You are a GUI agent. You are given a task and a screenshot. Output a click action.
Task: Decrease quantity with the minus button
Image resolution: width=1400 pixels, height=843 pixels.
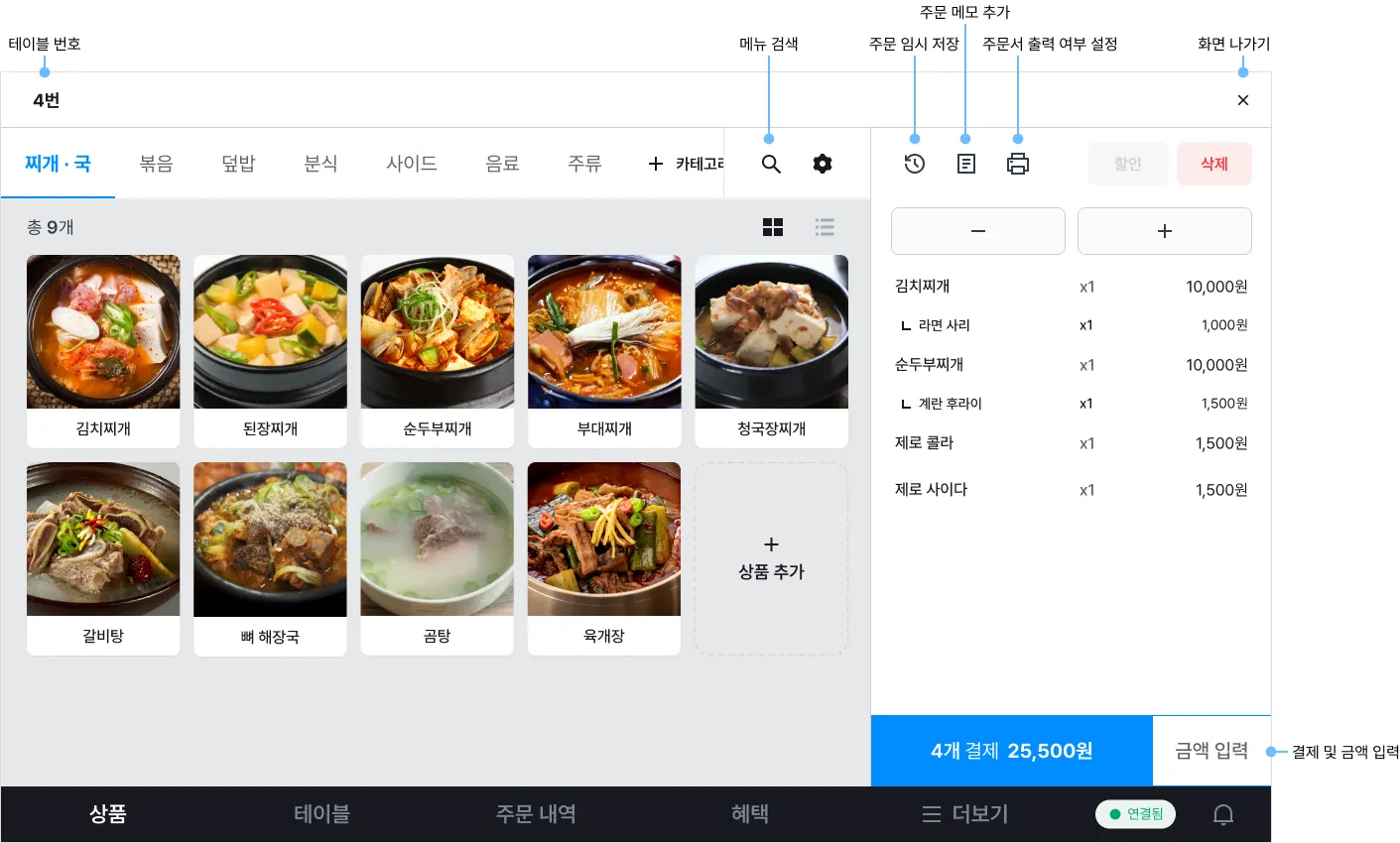click(978, 231)
